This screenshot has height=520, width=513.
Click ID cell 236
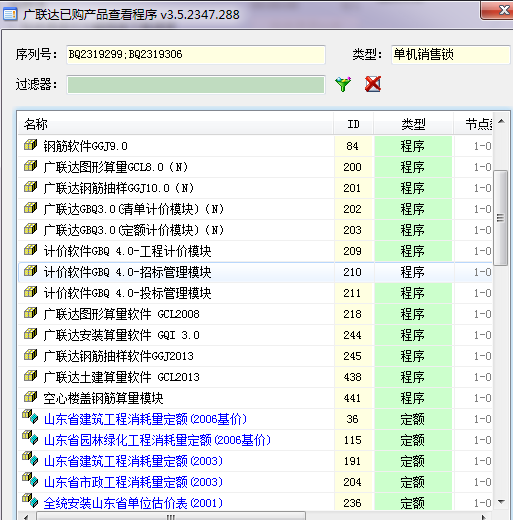[354, 503]
